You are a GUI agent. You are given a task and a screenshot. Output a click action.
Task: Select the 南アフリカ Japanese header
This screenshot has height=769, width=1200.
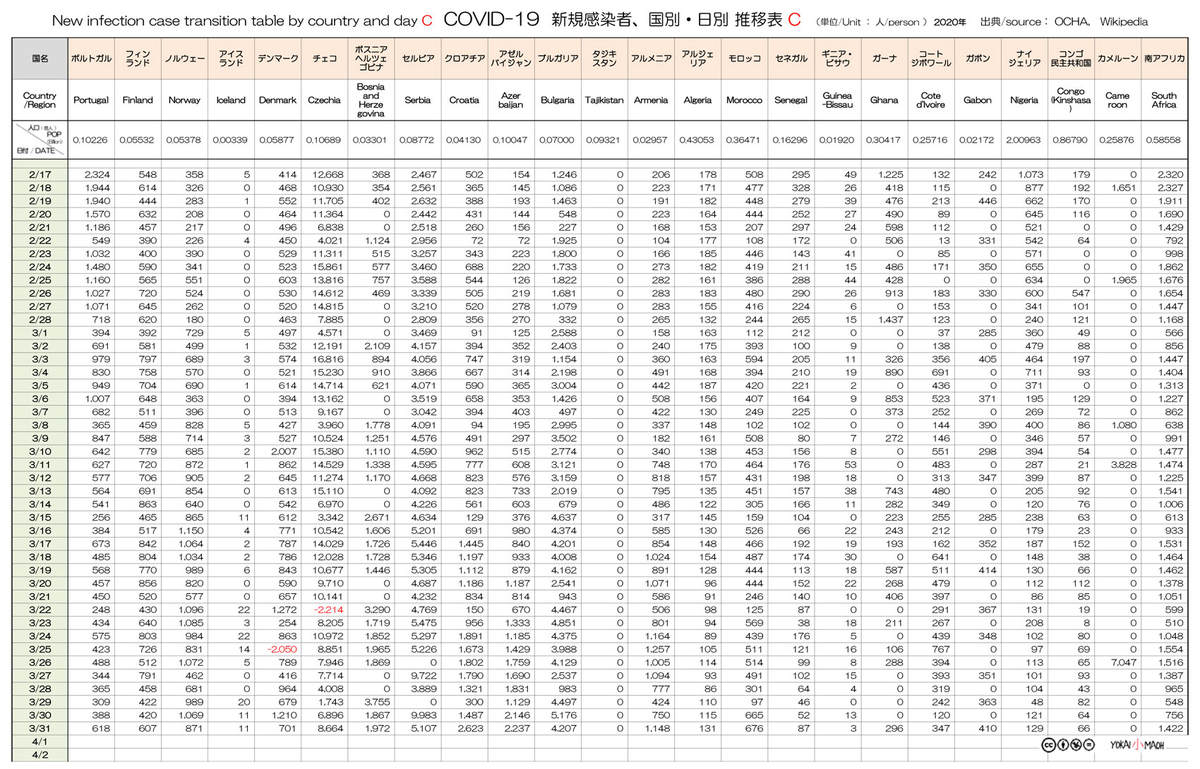[x=1163, y=59]
